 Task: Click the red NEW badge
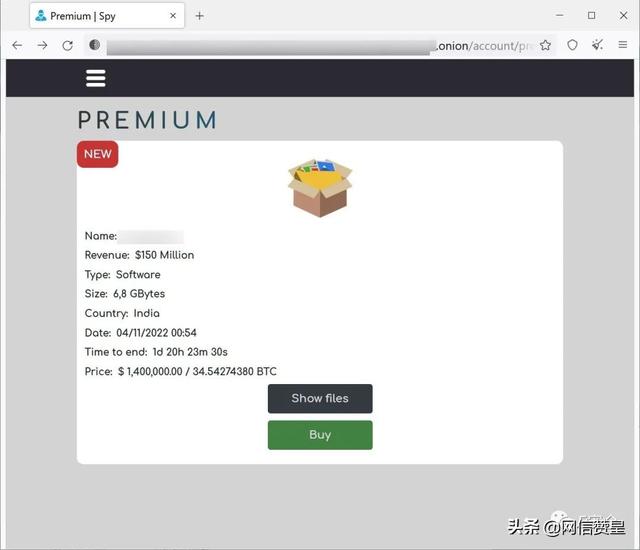click(x=98, y=154)
